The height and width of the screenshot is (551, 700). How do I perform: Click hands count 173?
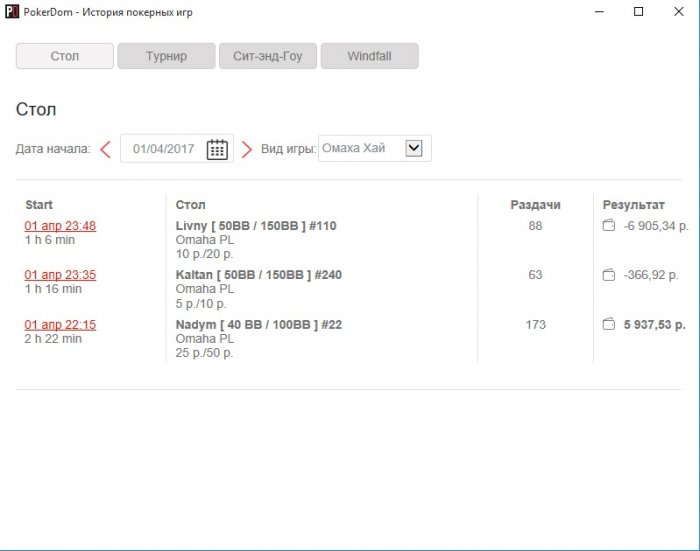535,325
